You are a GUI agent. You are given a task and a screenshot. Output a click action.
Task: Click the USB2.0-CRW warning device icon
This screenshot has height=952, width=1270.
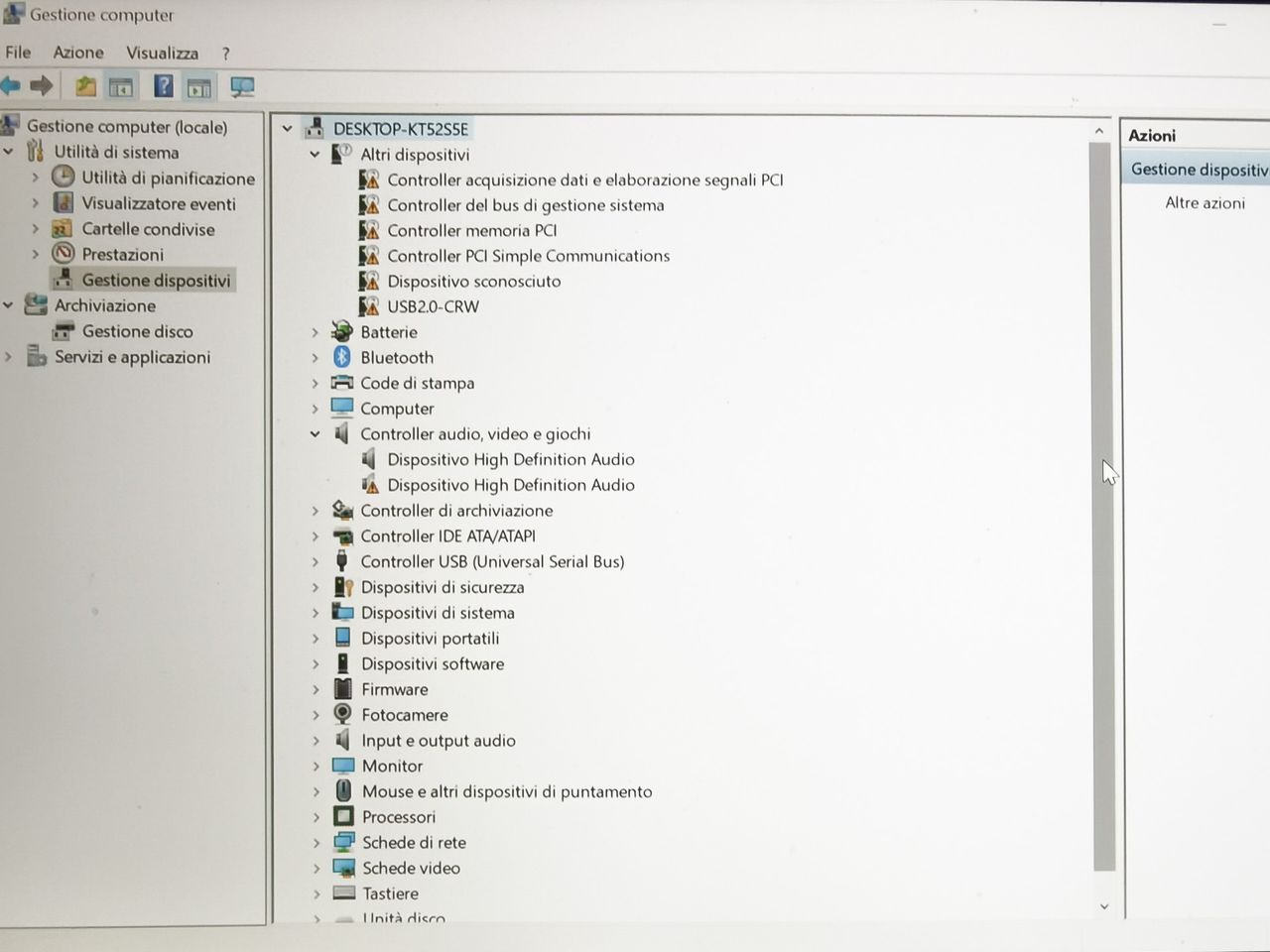369,305
